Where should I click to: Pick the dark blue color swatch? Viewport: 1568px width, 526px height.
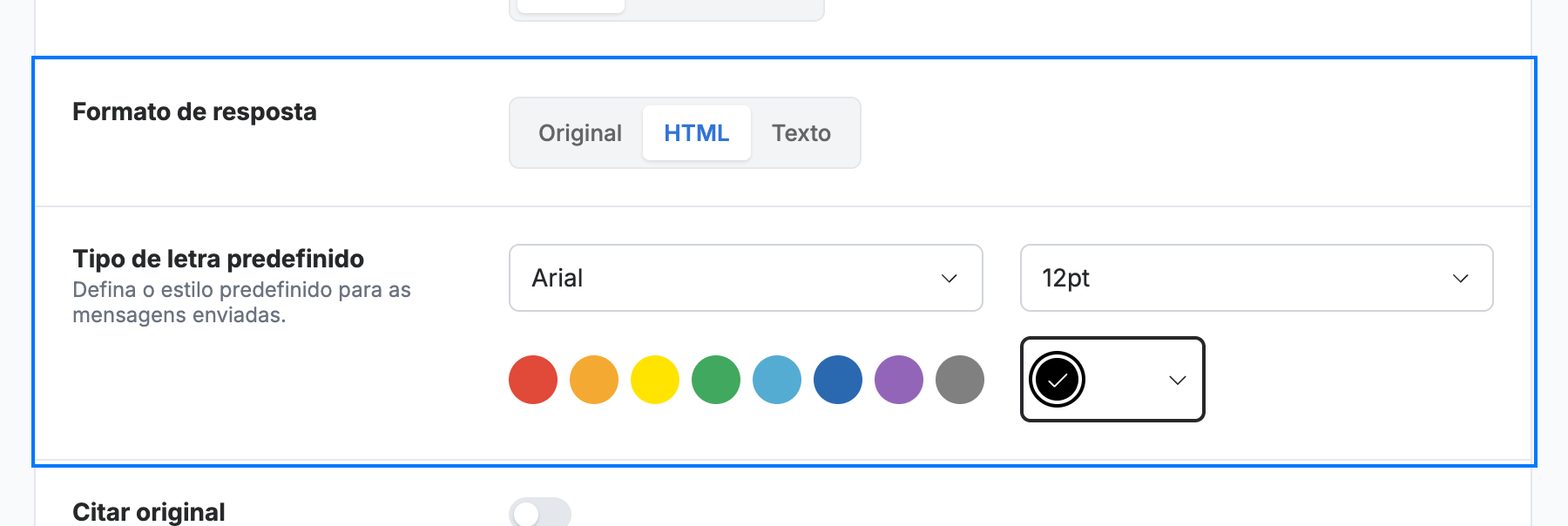(x=838, y=380)
